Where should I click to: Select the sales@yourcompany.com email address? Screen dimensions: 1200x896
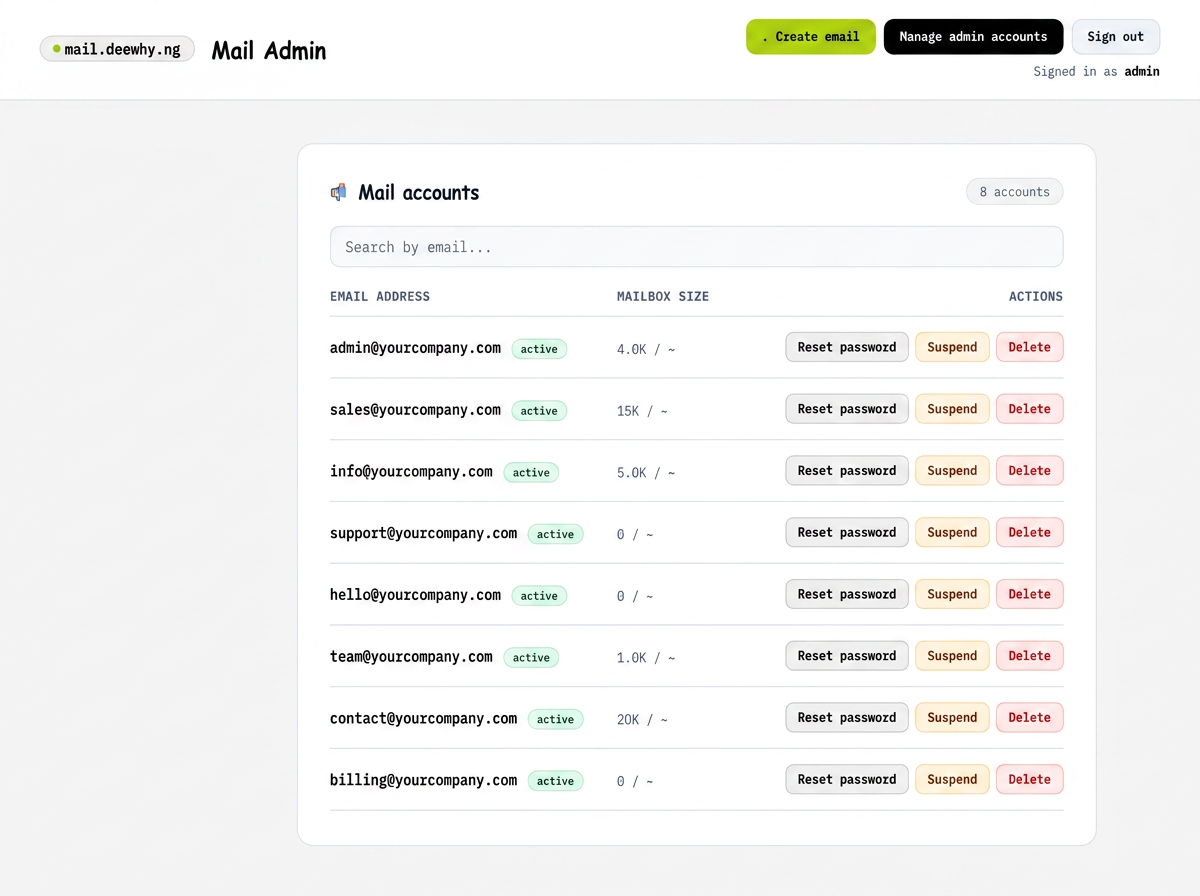[x=415, y=410]
